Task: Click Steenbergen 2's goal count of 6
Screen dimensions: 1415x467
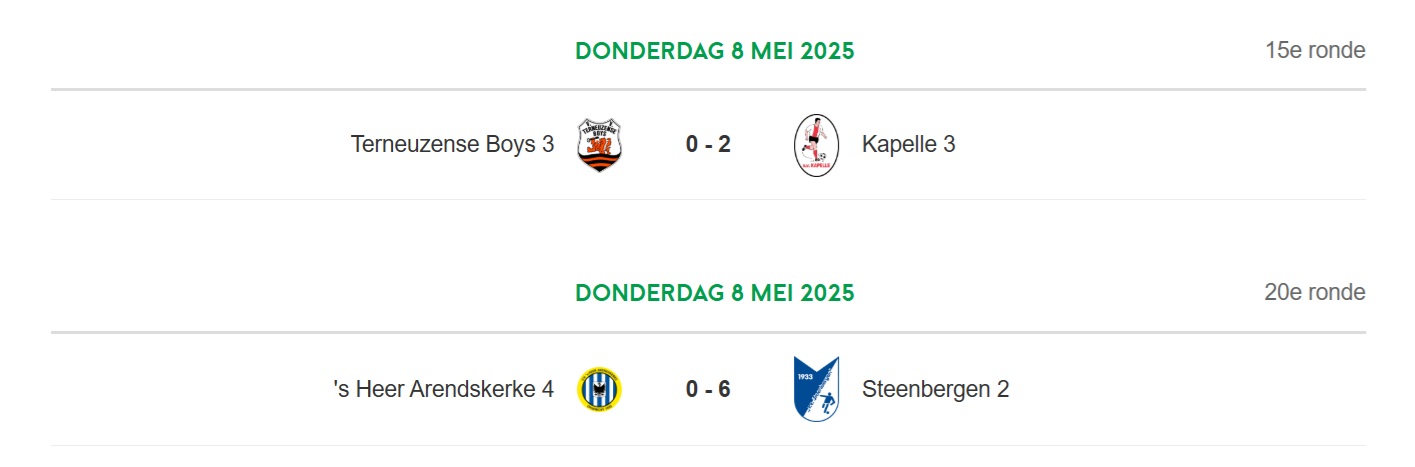Action: point(724,389)
